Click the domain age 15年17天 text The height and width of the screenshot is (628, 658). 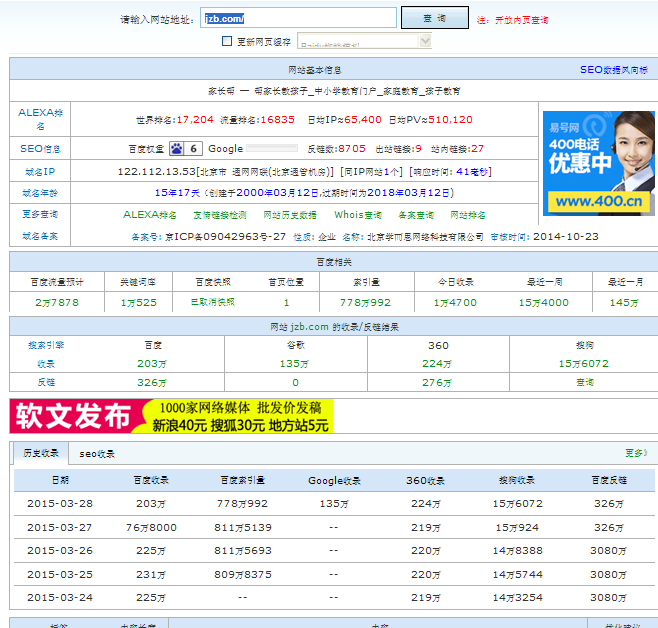point(178,193)
